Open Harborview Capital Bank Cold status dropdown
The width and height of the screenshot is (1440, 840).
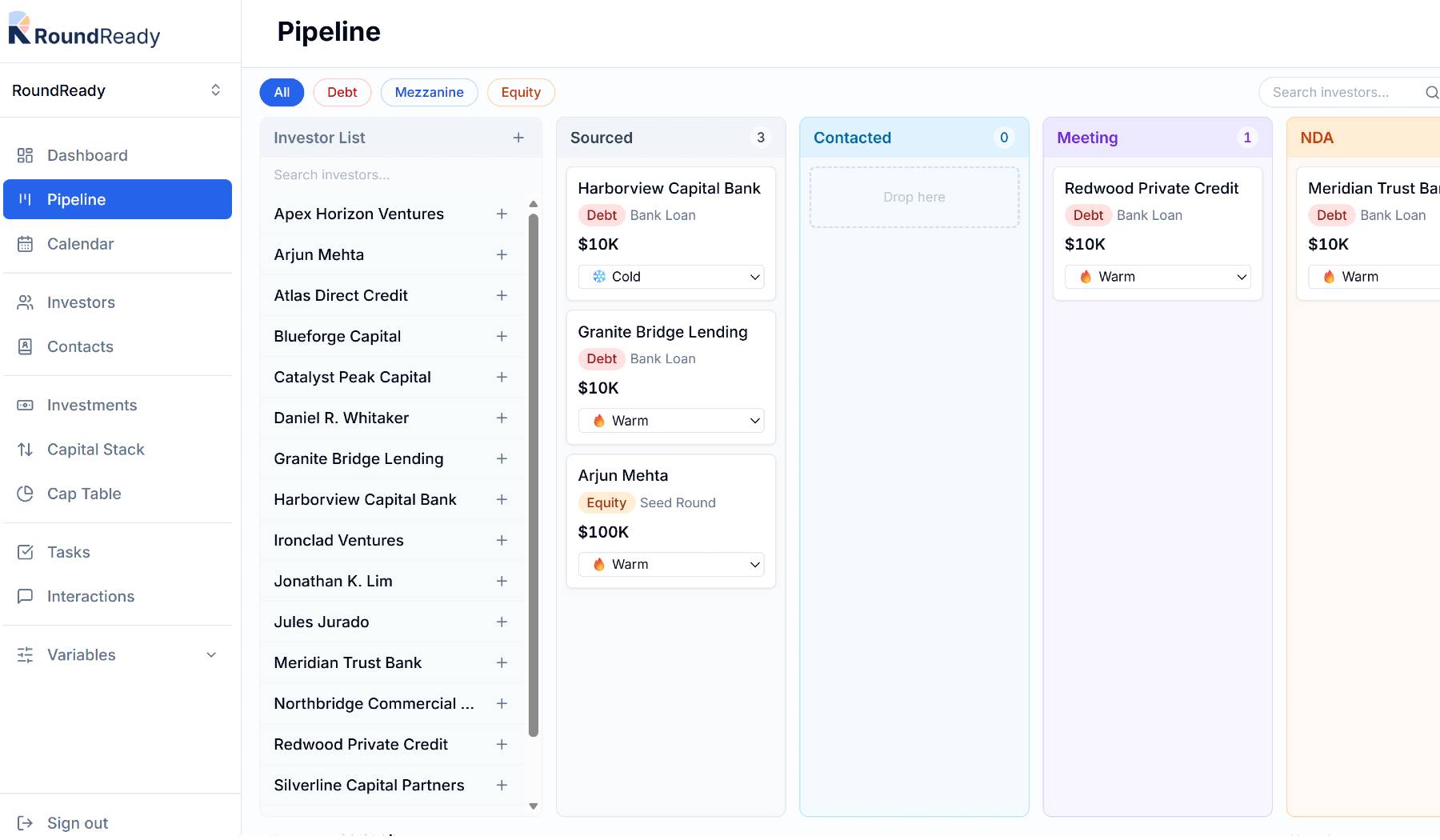[x=671, y=277]
